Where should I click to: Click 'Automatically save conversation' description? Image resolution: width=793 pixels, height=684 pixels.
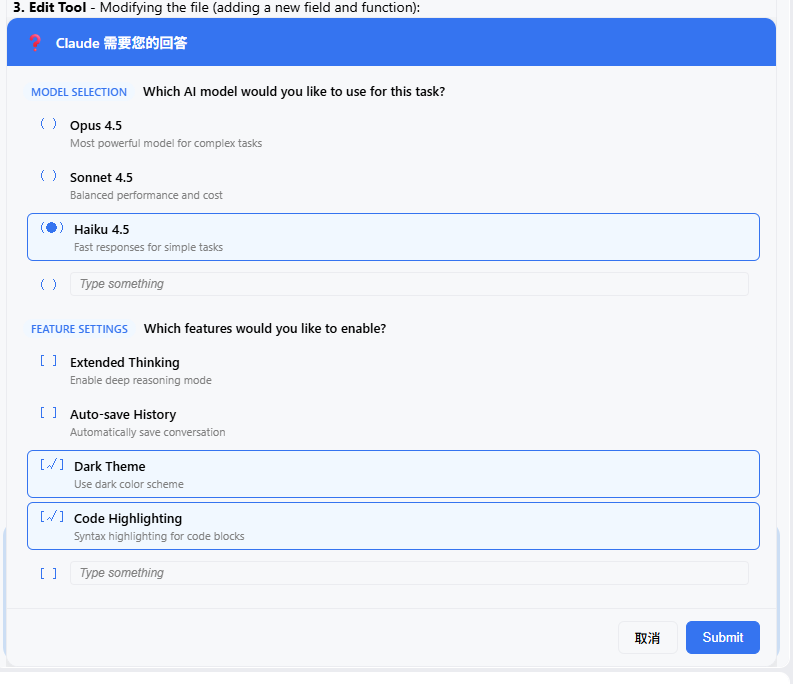[148, 433]
